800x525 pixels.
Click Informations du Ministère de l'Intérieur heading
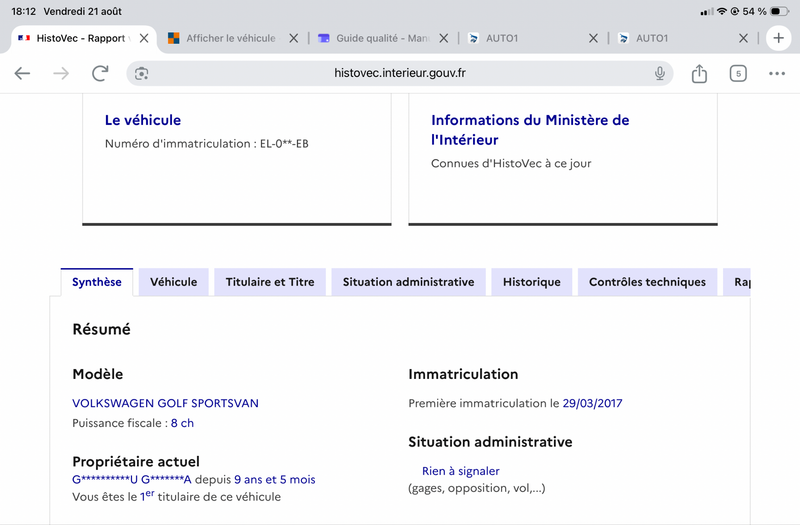[x=530, y=130]
